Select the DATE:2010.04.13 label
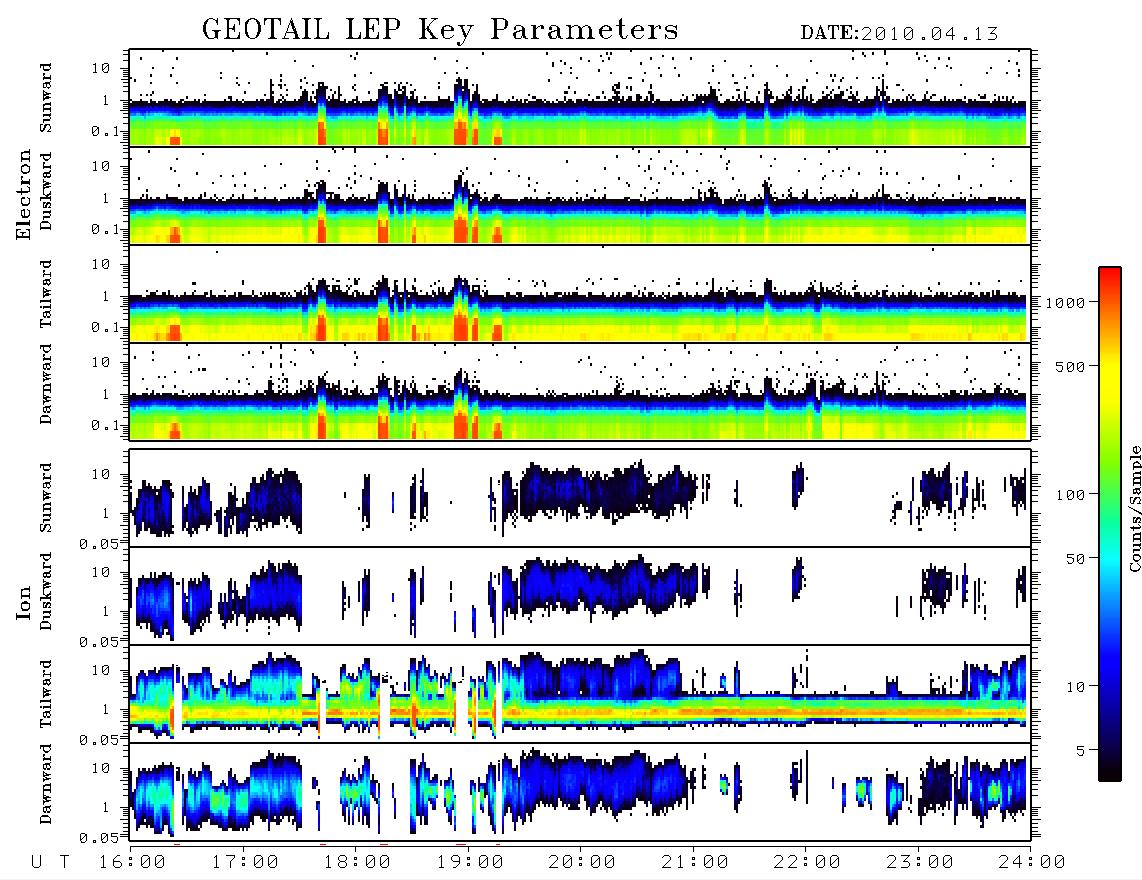Viewport: 1142px width, 880px height. pos(899,33)
